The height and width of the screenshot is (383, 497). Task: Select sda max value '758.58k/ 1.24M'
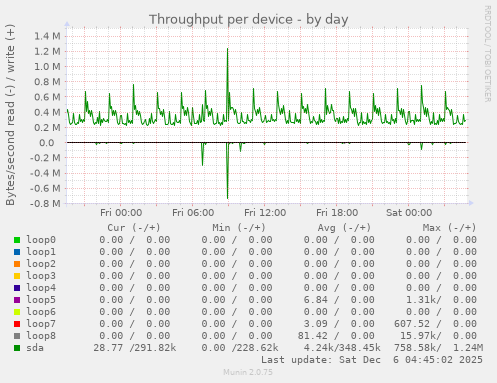click(438, 348)
